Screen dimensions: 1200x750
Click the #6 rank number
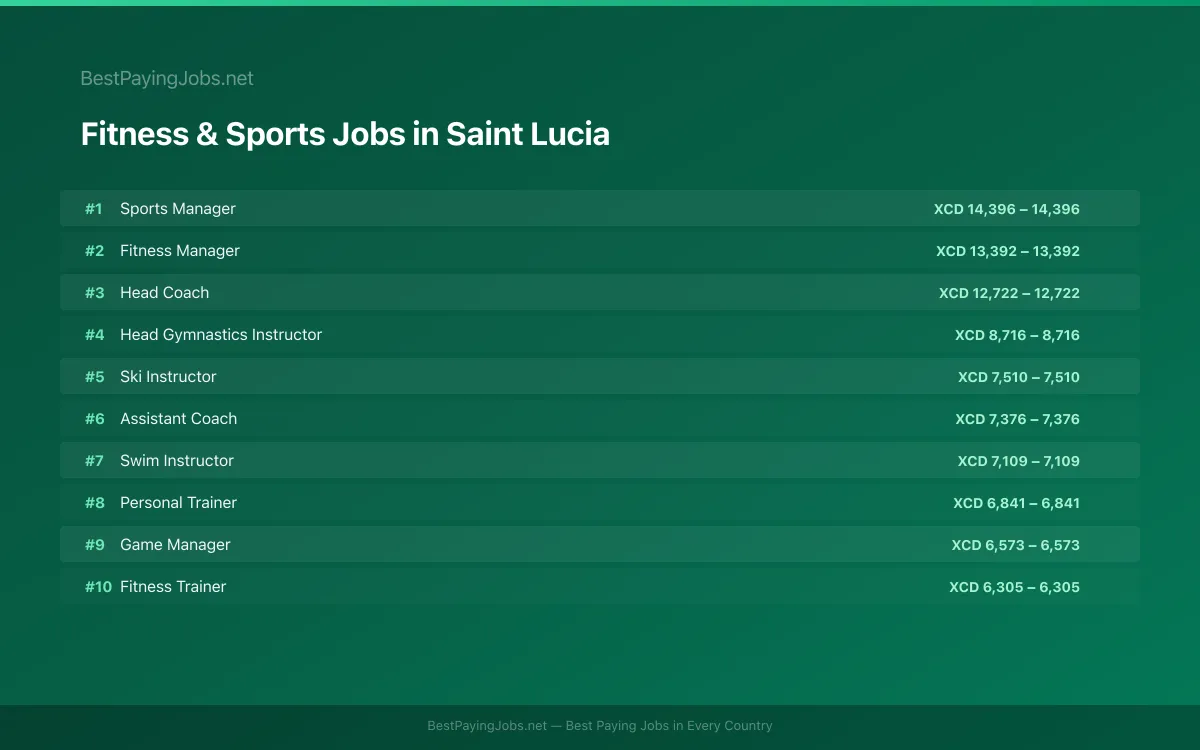(94, 419)
